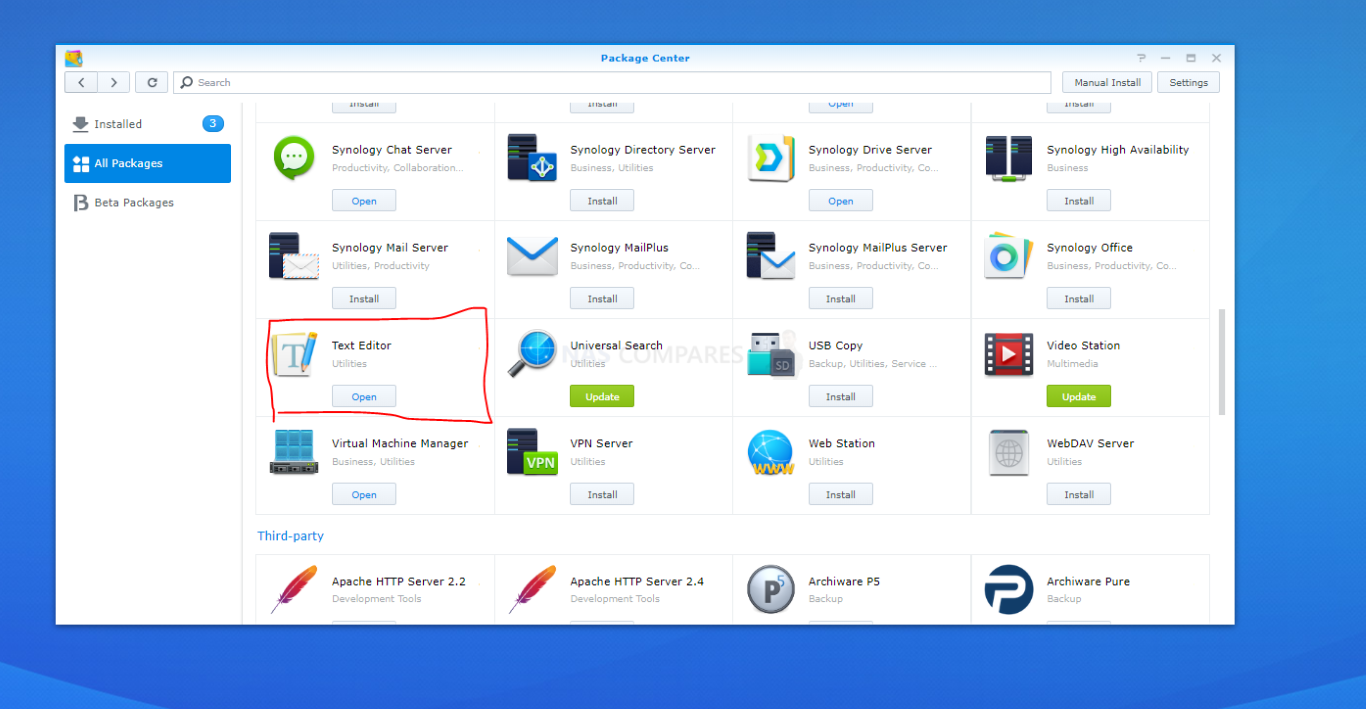Click the Manual Install button

1107,83
